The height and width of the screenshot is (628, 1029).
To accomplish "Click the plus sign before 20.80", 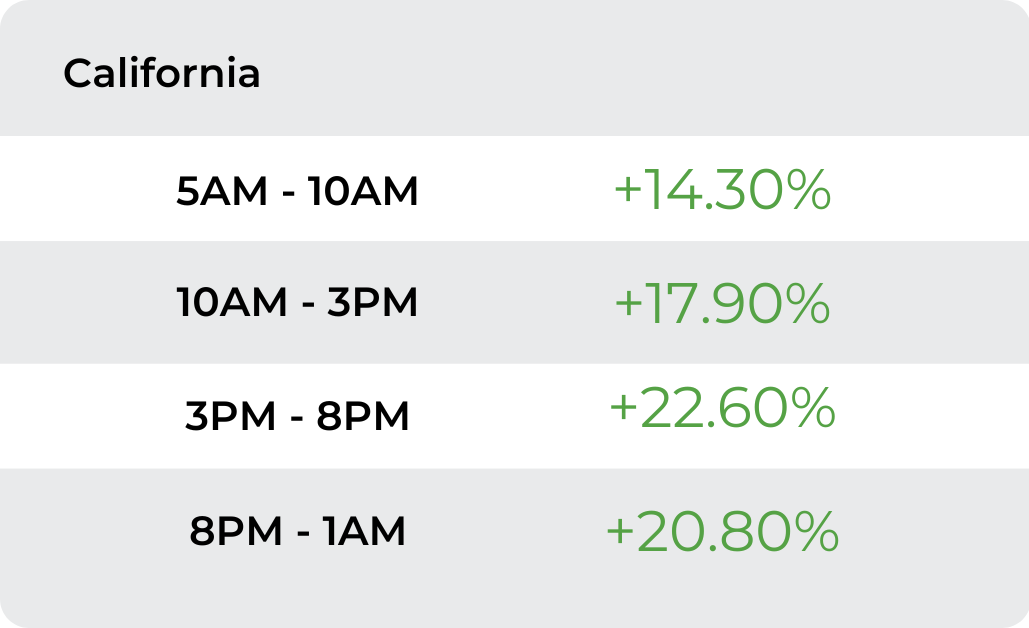I will pyautogui.click(x=620, y=532).
